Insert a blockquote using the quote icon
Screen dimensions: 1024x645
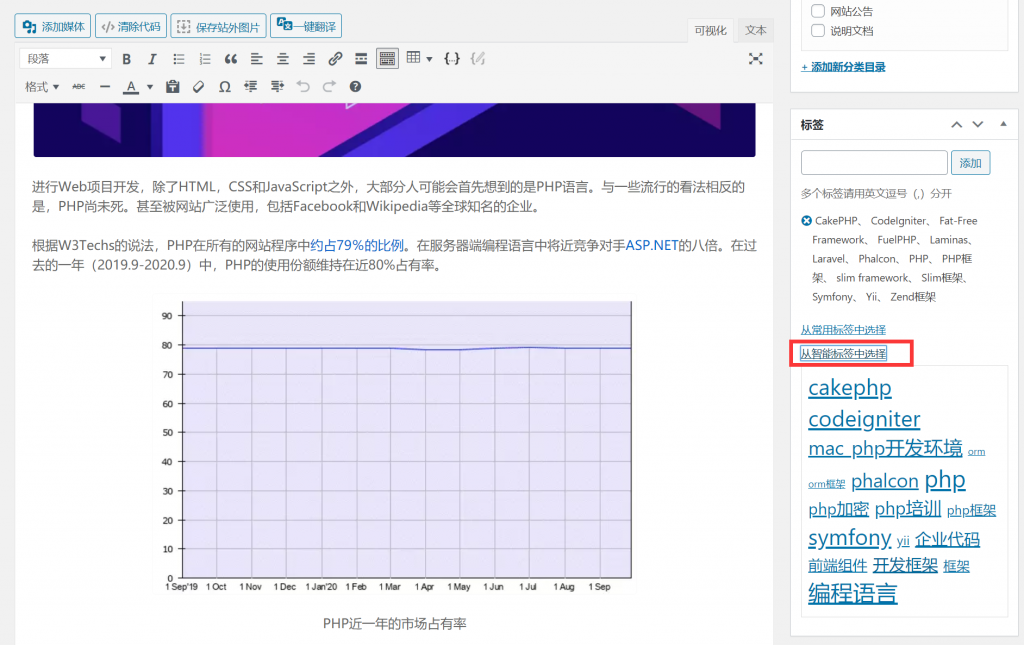tap(229, 58)
